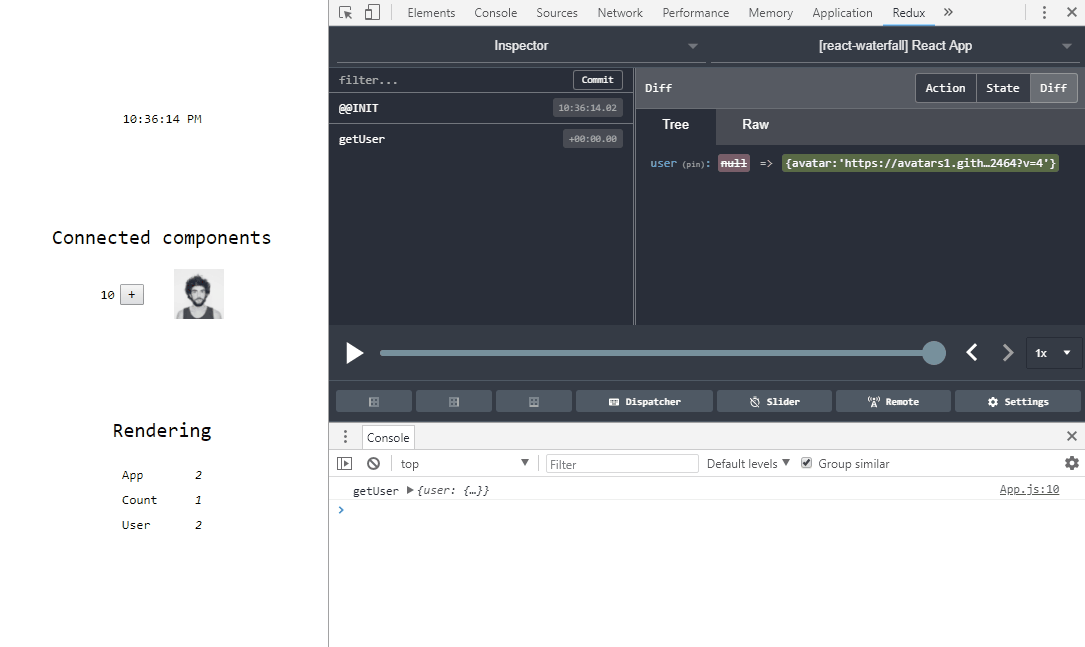Select the Console drawer tab
Screen dimensions: 1085x647
388,437
